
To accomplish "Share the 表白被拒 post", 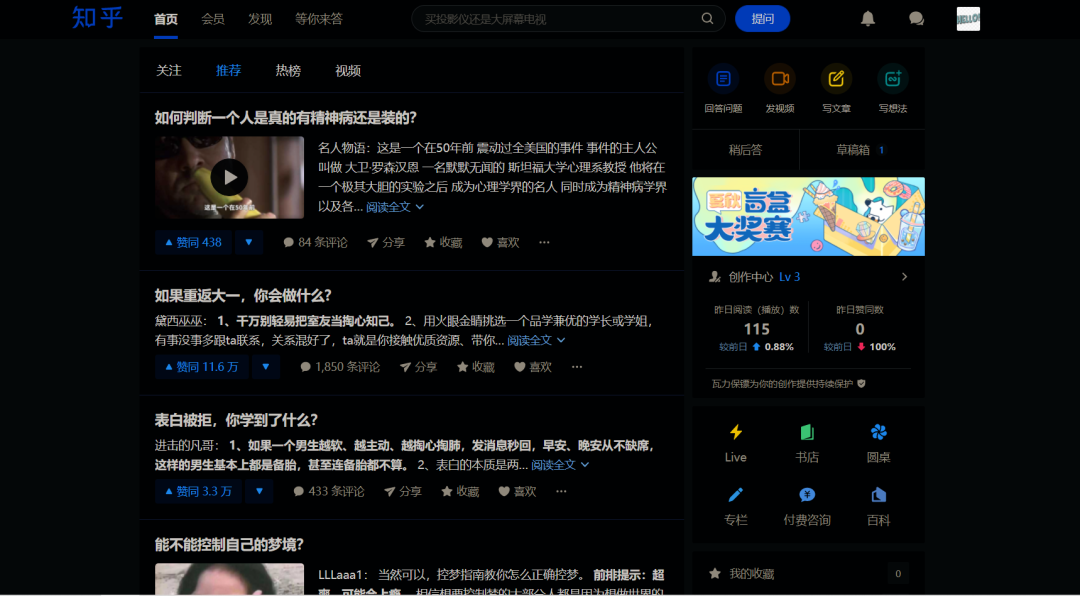I will click(x=402, y=491).
